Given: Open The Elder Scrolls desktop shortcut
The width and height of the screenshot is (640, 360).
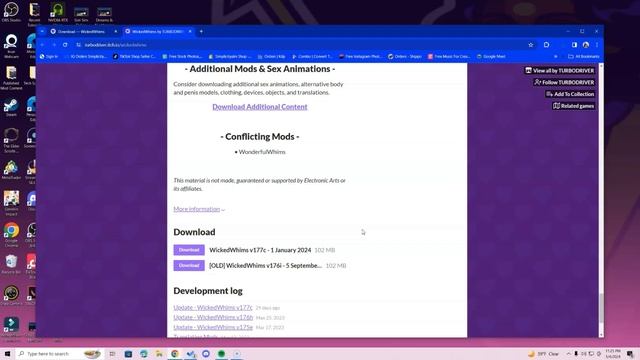Looking at the screenshot, I should [11, 140].
